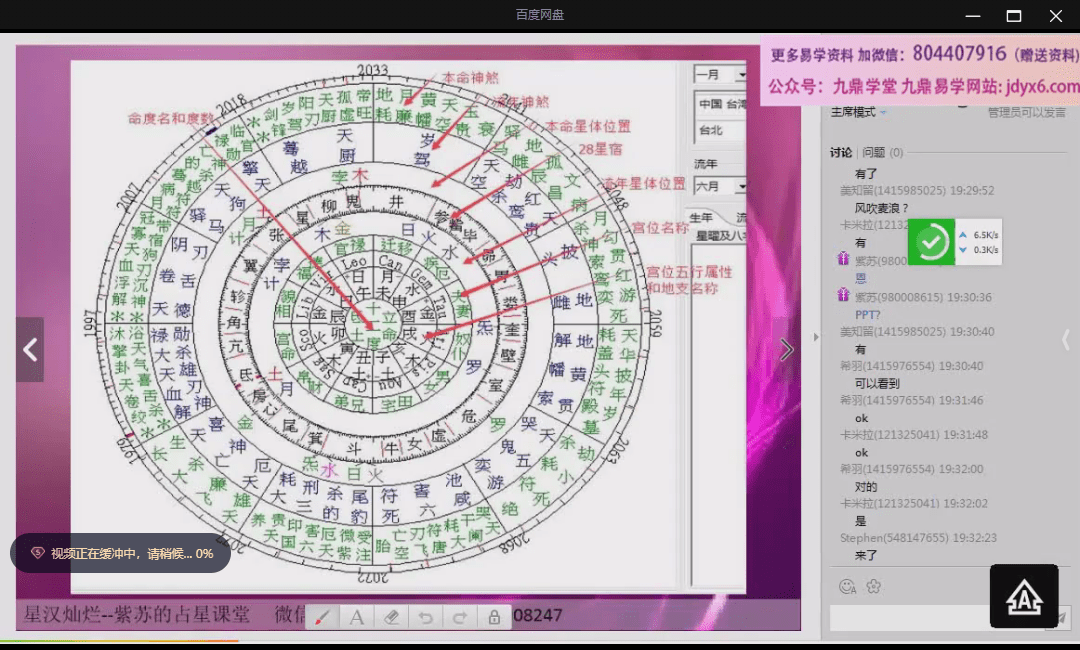The width and height of the screenshot is (1080, 650).
Task: Click the flower icon beside emoji button
Action: pyautogui.click(x=873, y=587)
